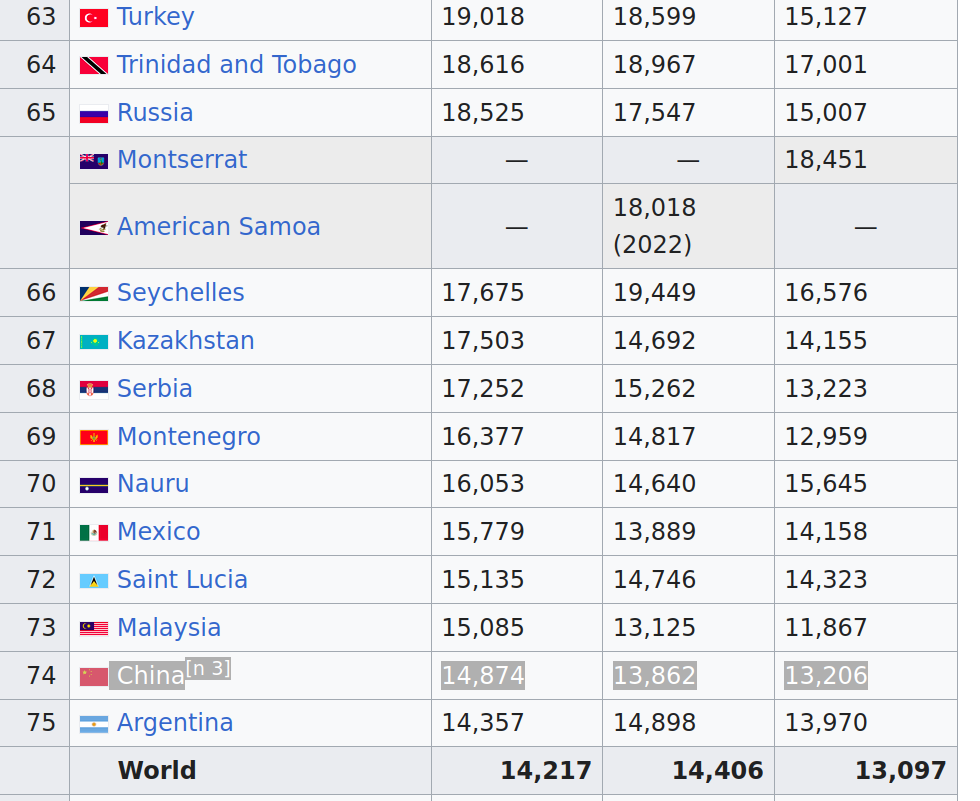Click the Seychelles flag icon
Image resolution: width=980 pixels, height=801 pixels.
[x=94, y=294]
